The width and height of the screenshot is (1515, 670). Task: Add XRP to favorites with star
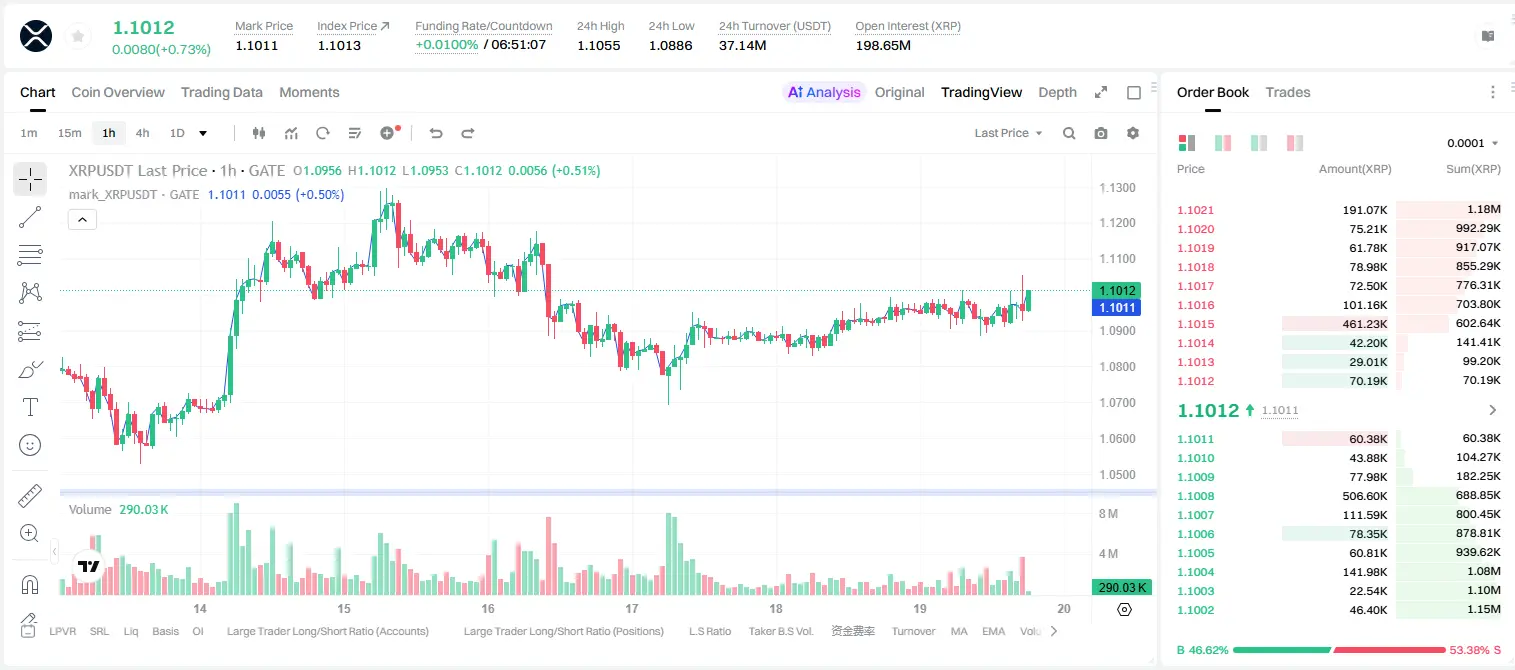click(78, 37)
